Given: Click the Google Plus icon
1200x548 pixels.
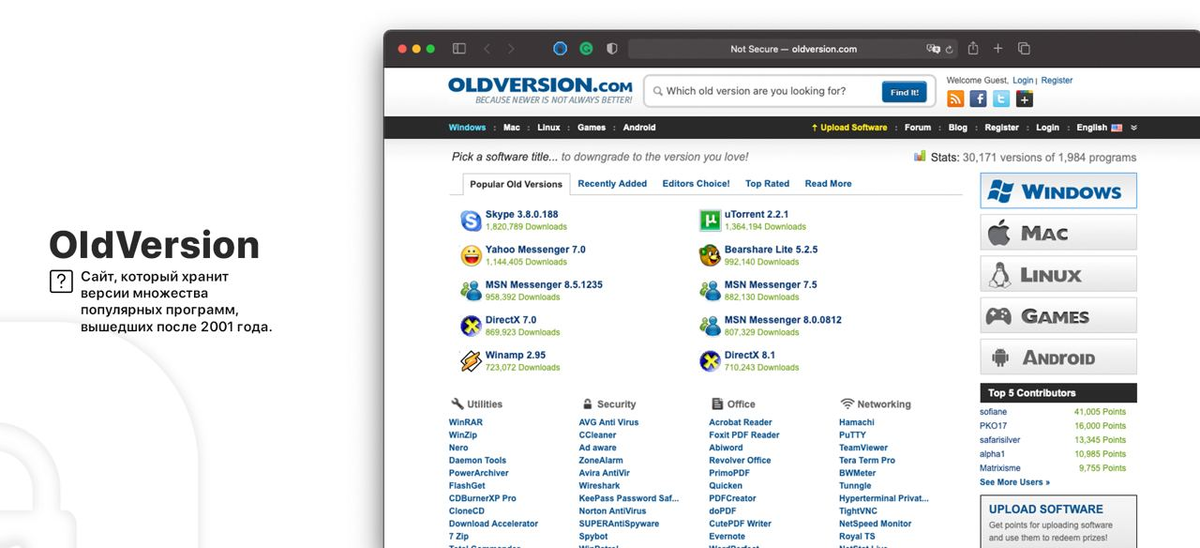Looking at the screenshot, I should coord(1024,99).
